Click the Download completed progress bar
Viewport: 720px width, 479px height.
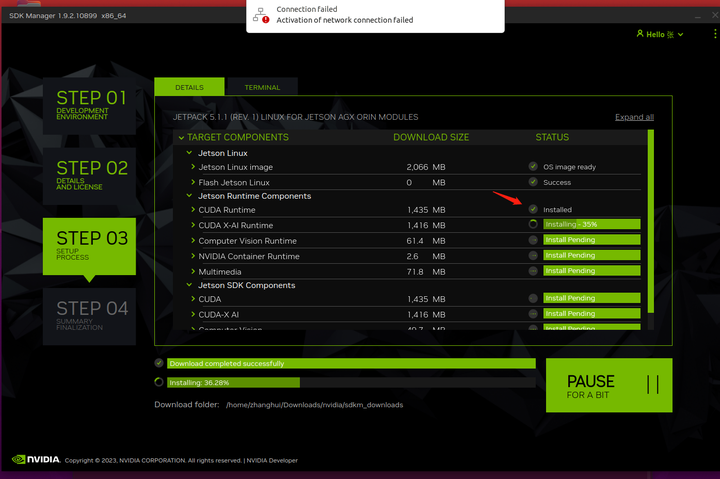351,363
